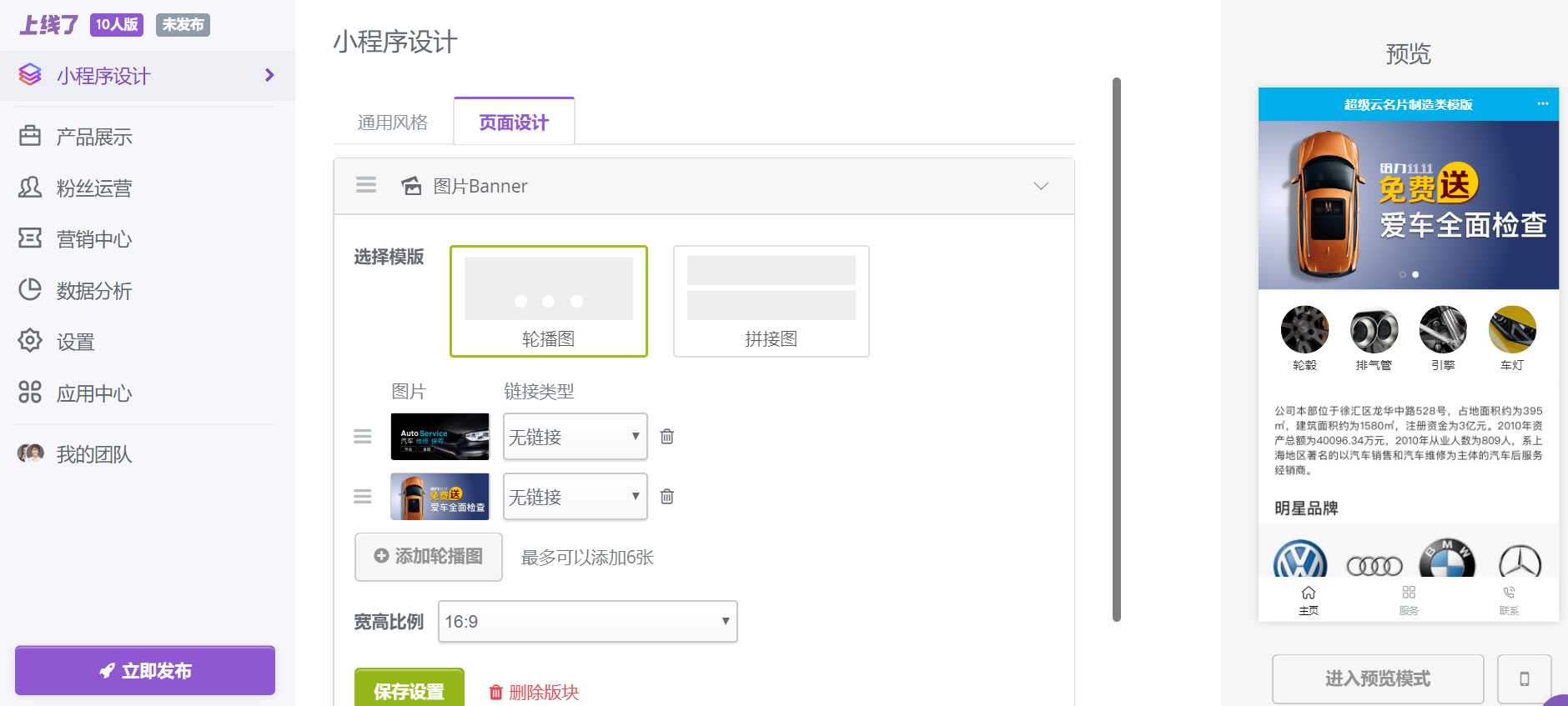Click the 10人版 badge

(117, 25)
